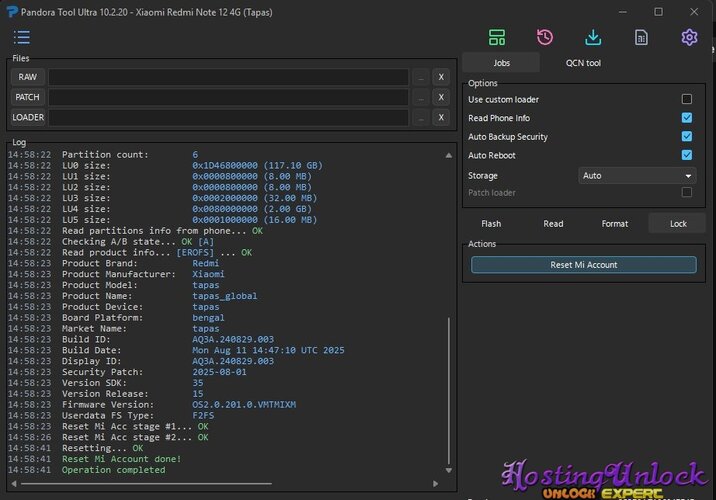
Task: Focus the LOADER file path field
Action: [228, 117]
